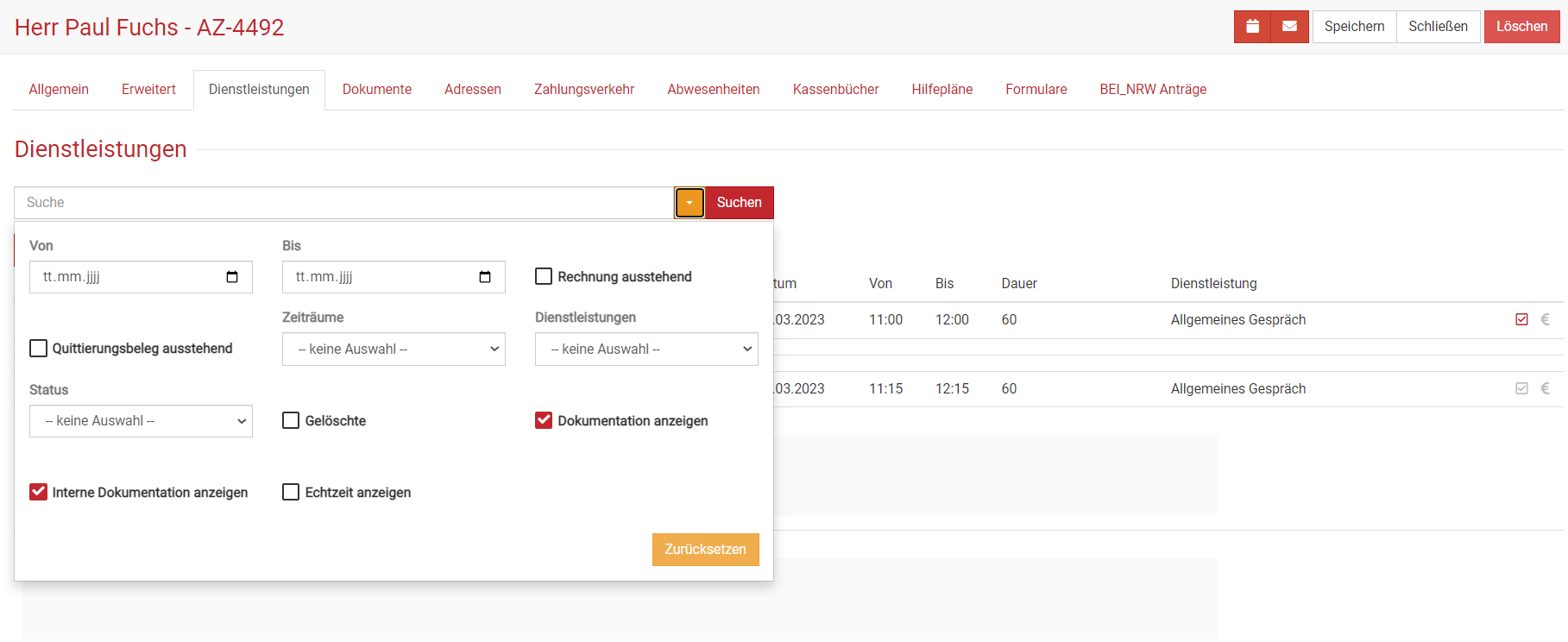Open the Zeiträume dropdown
Viewport: 1568px width, 642px height.
coord(394,349)
